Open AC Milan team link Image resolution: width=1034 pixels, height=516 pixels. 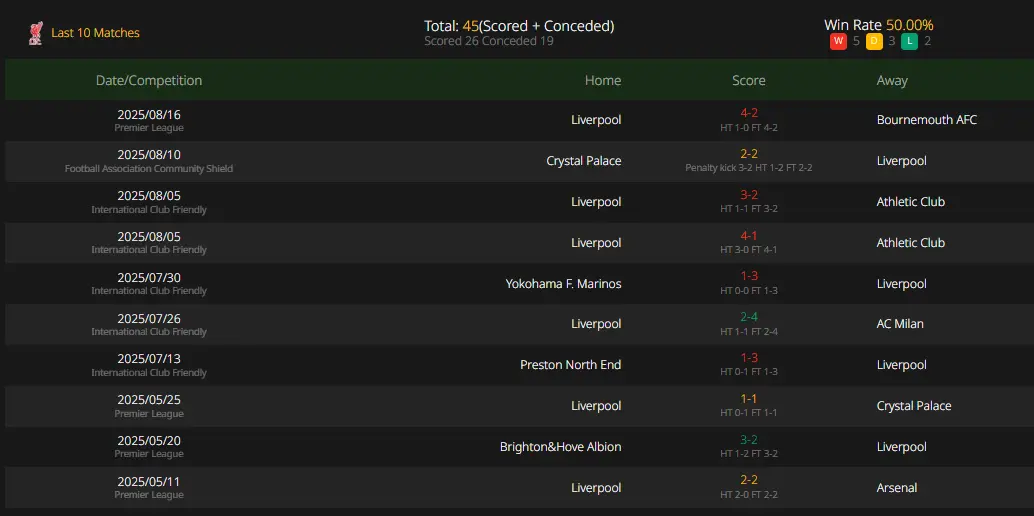(900, 324)
